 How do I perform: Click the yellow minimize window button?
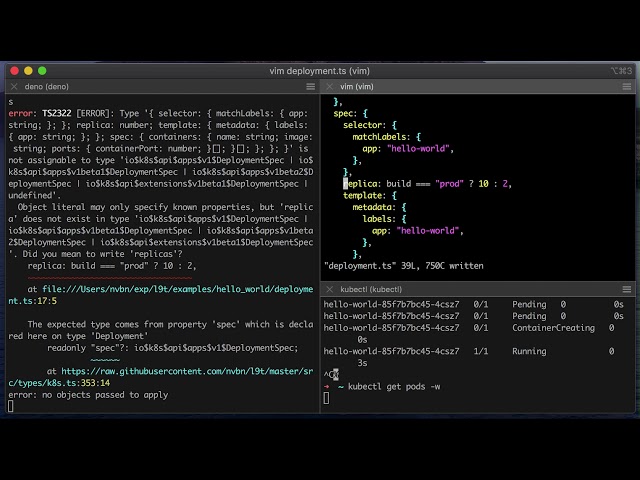(28, 71)
